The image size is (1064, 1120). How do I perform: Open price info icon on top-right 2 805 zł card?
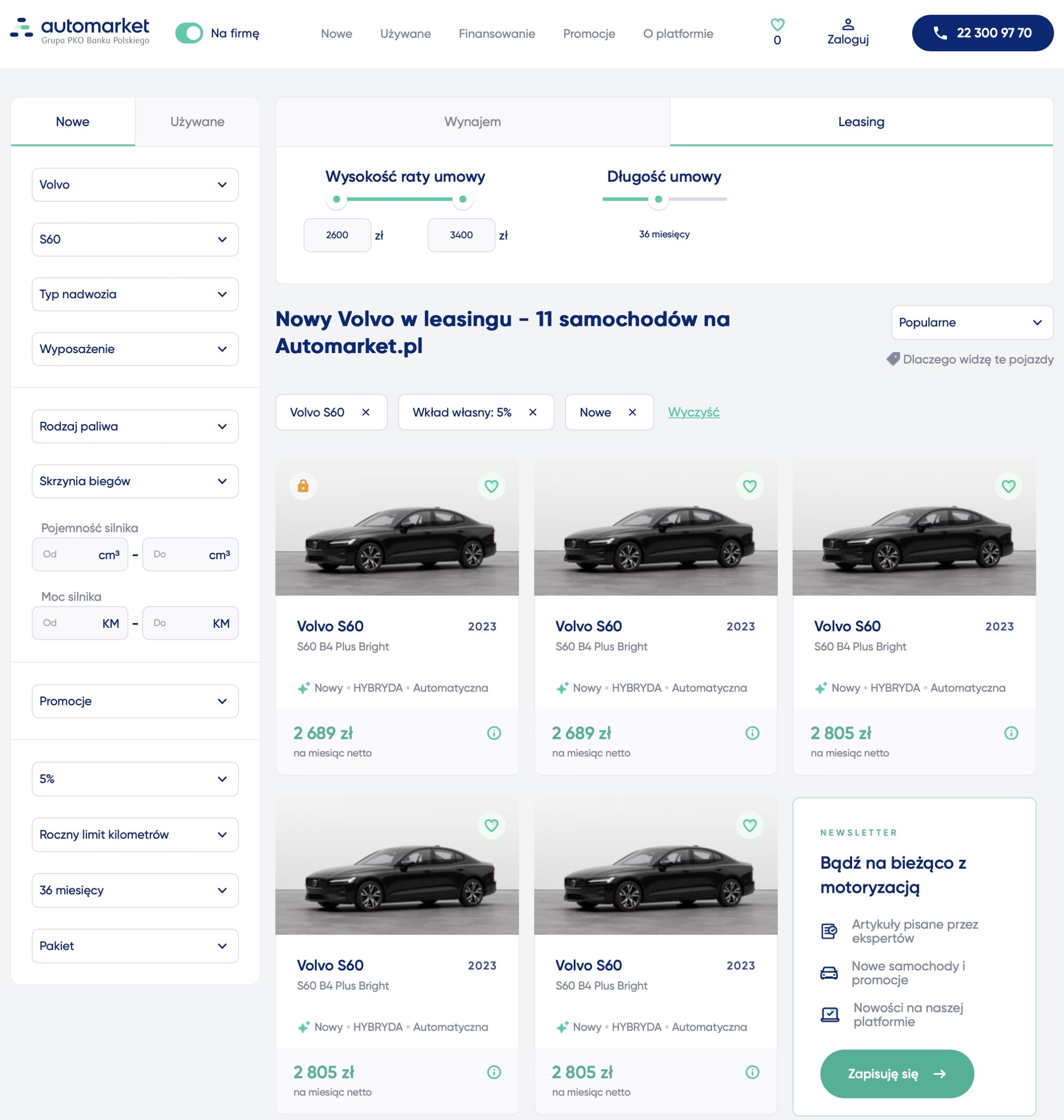point(1011,733)
